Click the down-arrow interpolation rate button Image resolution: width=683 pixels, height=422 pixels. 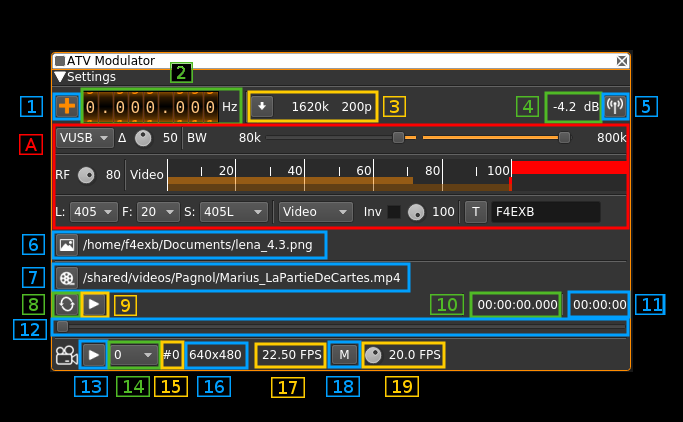tap(262, 107)
